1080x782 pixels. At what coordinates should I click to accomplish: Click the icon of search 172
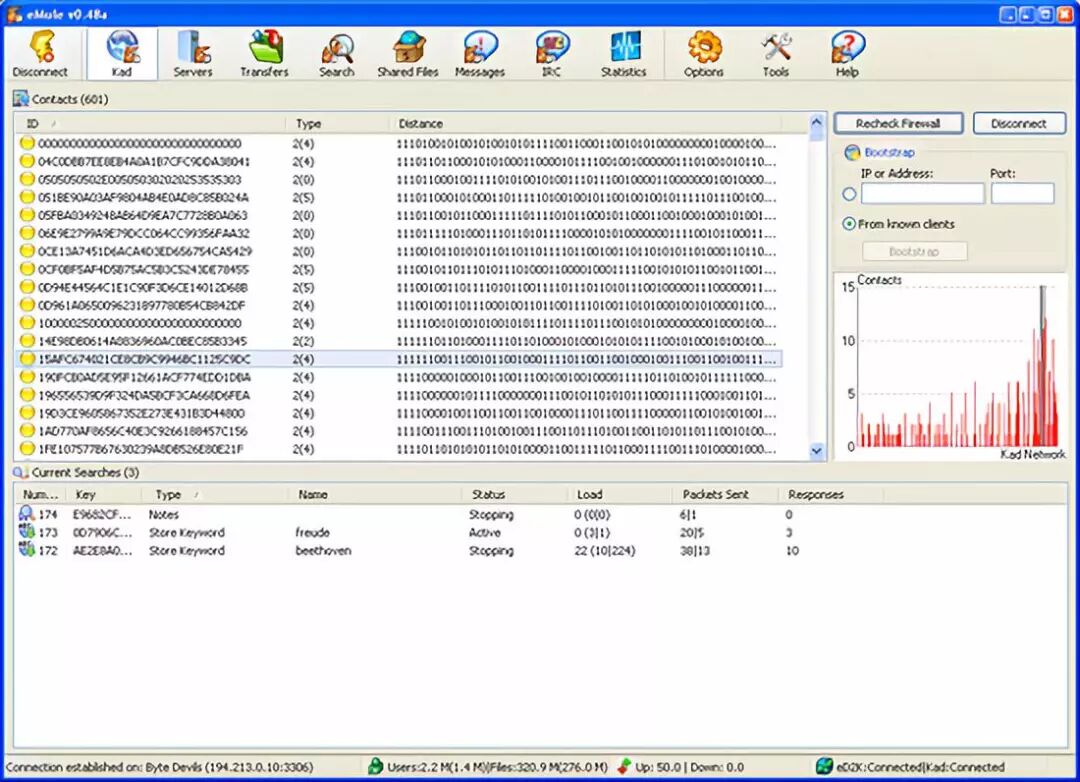[x=26, y=550]
